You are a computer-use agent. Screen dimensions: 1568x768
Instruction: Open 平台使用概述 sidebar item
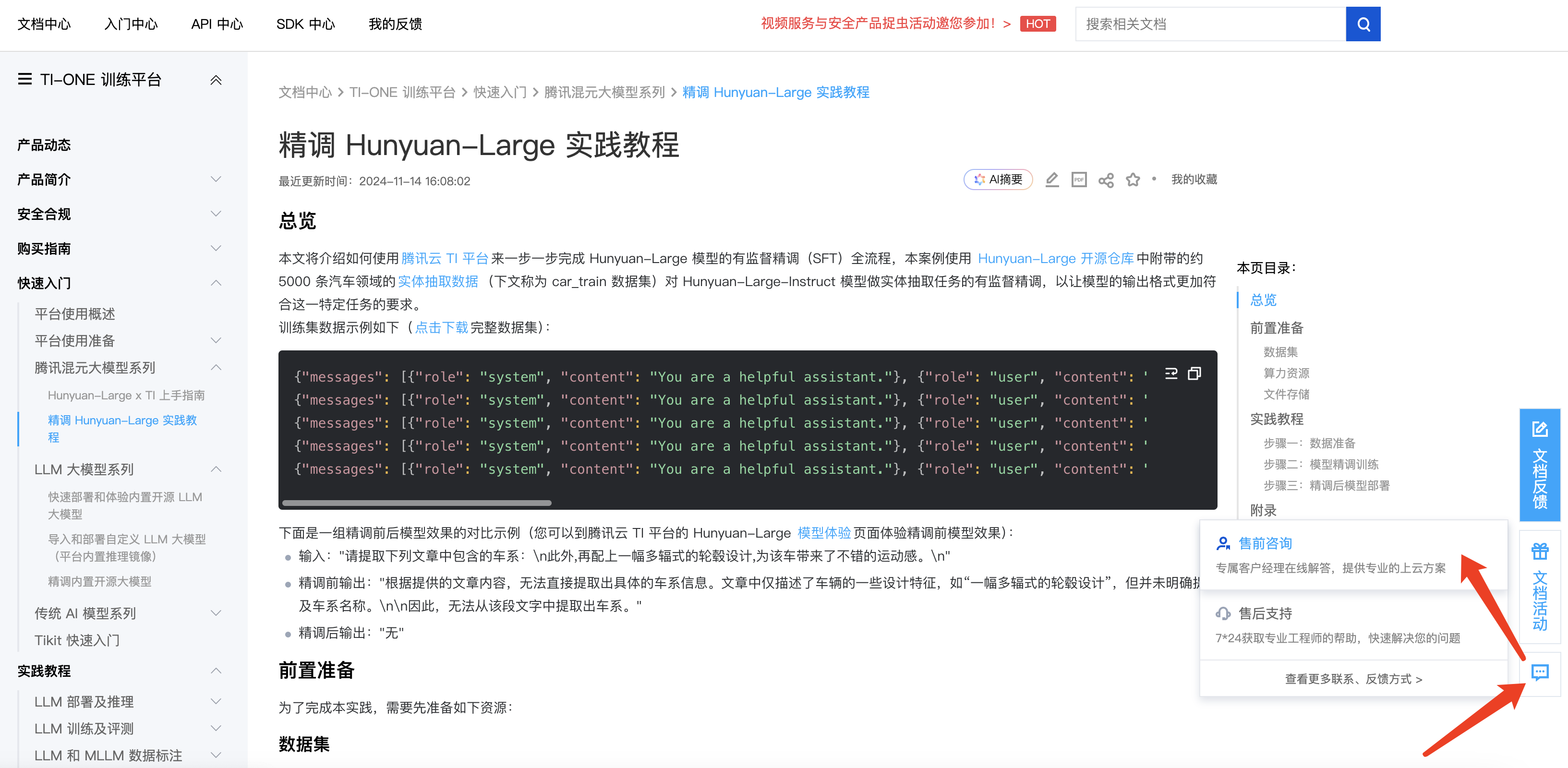tap(75, 314)
